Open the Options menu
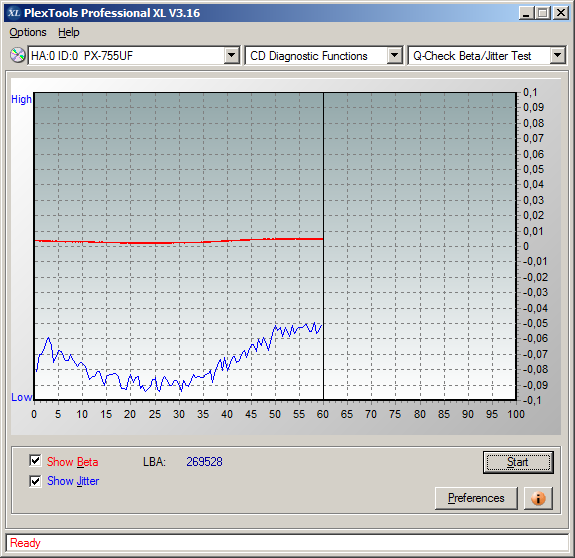 pyautogui.click(x=28, y=32)
